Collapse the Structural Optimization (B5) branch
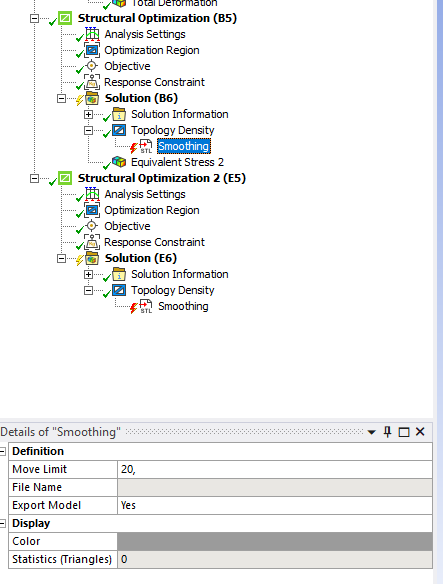This screenshot has width=443, height=584. point(34,18)
